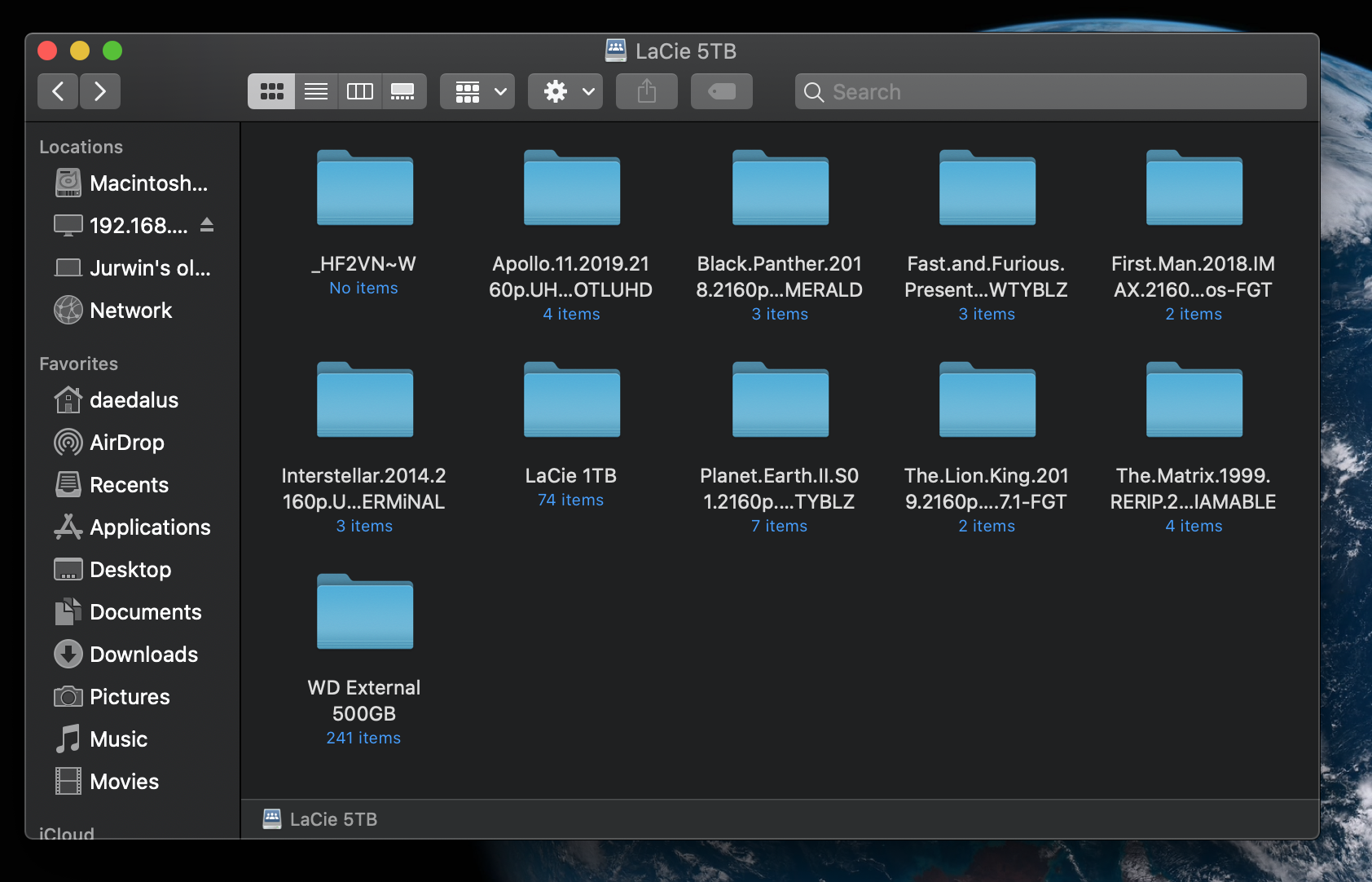Switch to list view
Image resolution: width=1372 pixels, height=882 pixels.
coord(316,91)
